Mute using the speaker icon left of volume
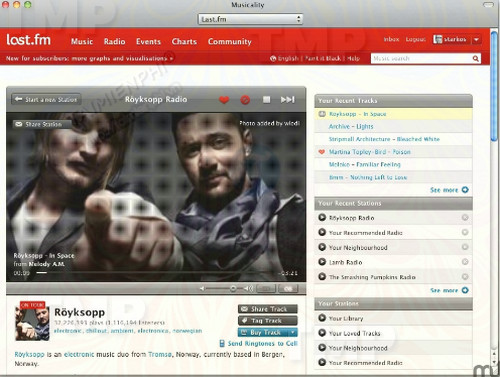This screenshot has height=377, width=500. click(x=202, y=288)
